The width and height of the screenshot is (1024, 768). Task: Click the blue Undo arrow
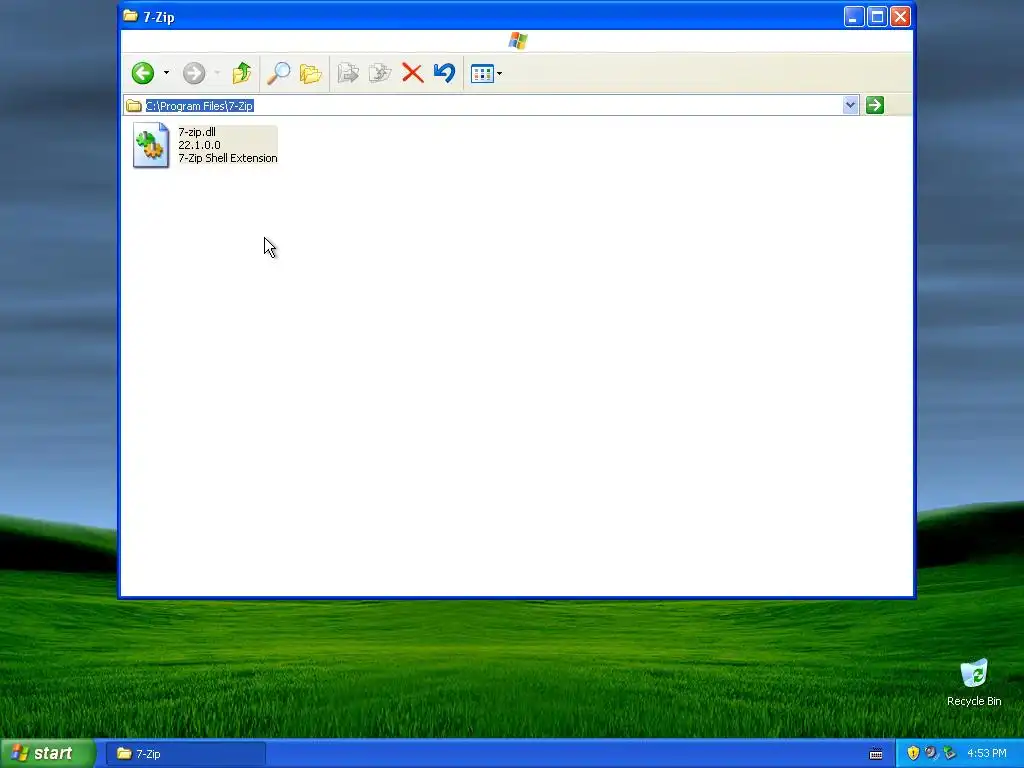pyautogui.click(x=444, y=72)
